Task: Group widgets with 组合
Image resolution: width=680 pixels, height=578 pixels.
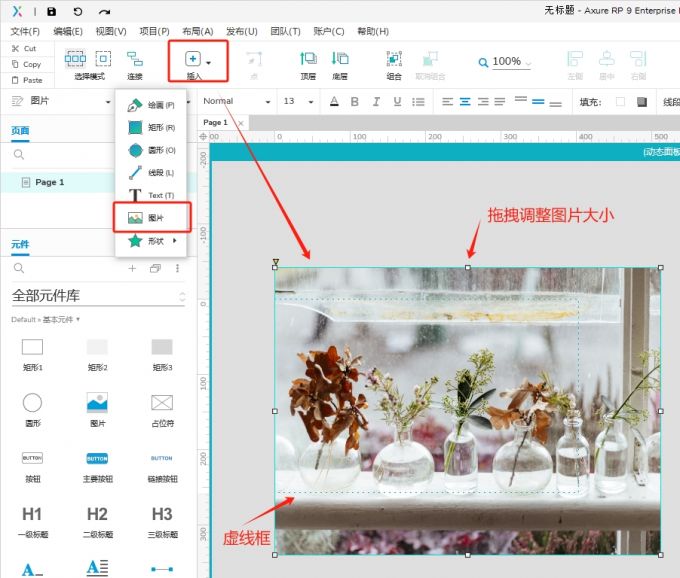Action: point(394,64)
